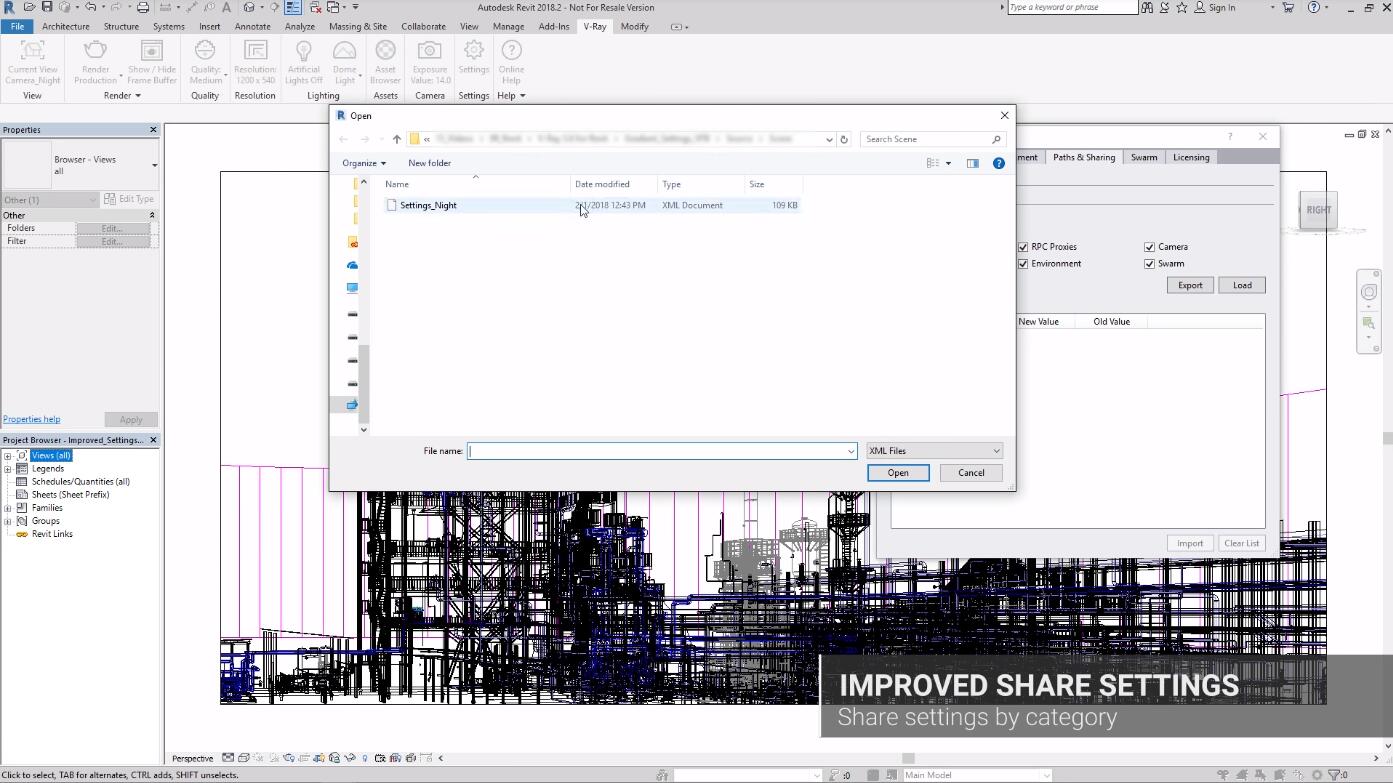Toggle the preview pane icon in dialog

click(x=972, y=163)
